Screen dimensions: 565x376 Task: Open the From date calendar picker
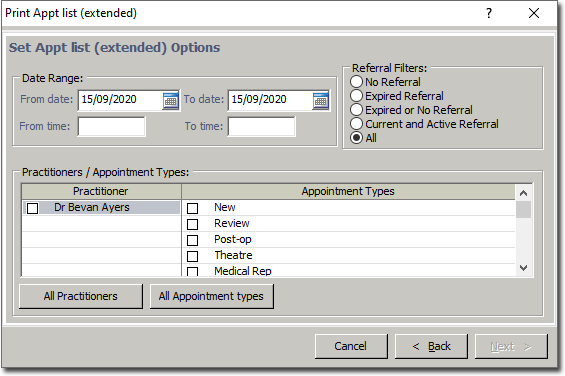coord(170,101)
